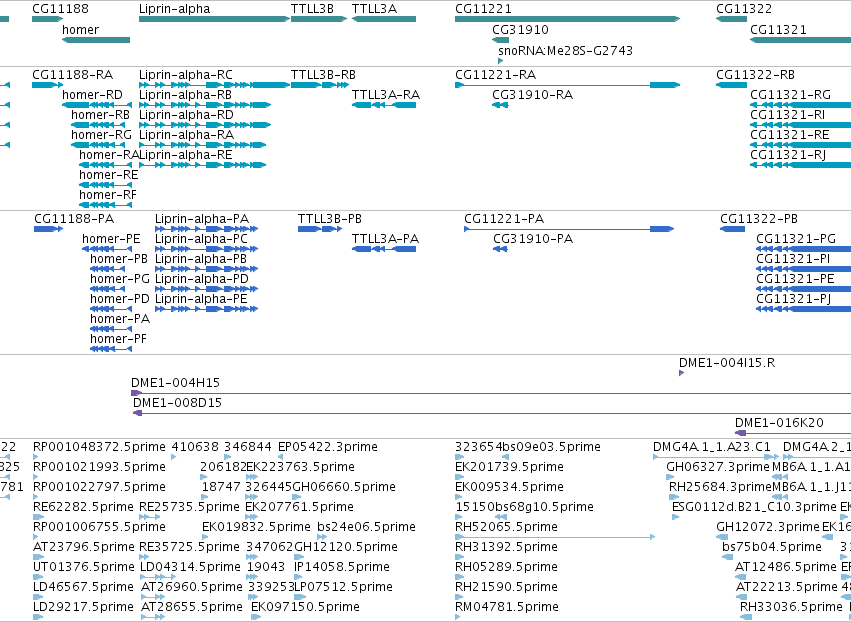This screenshot has height=622, width=851.
Task: Select transcript TTLL3A-RA
Action: [x=384, y=105]
